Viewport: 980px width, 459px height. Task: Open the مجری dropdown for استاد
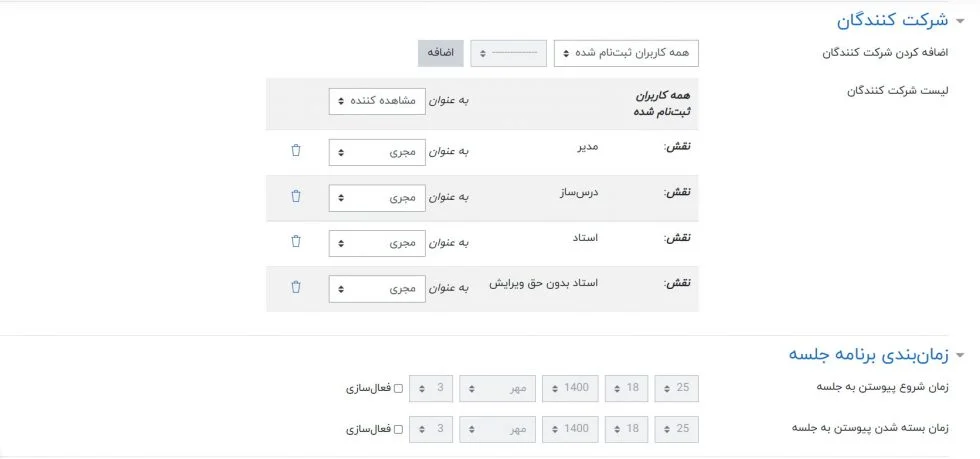coord(377,243)
